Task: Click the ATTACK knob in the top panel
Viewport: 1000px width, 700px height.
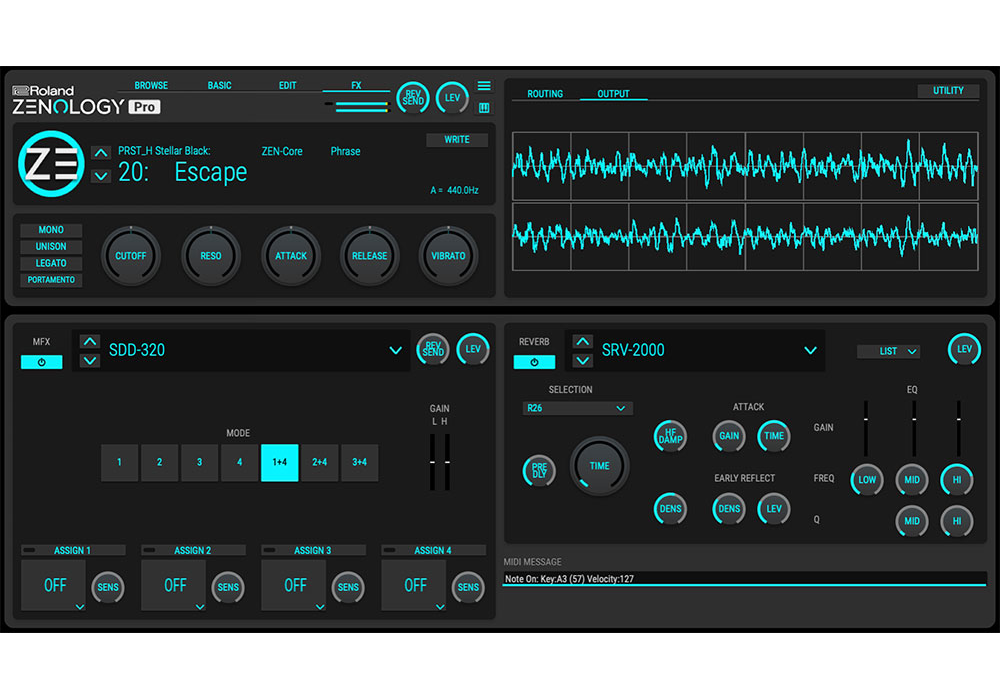Action: [291, 256]
